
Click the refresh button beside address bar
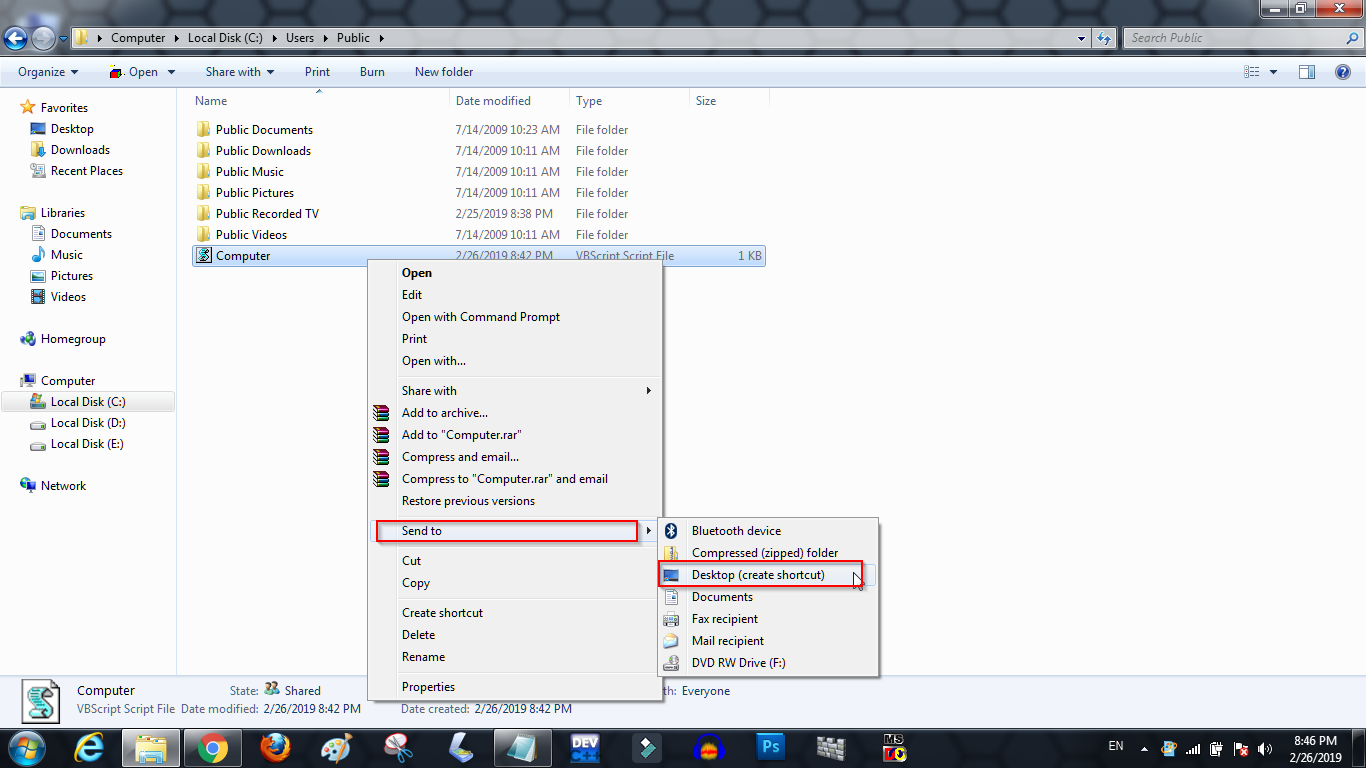[x=1104, y=38]
